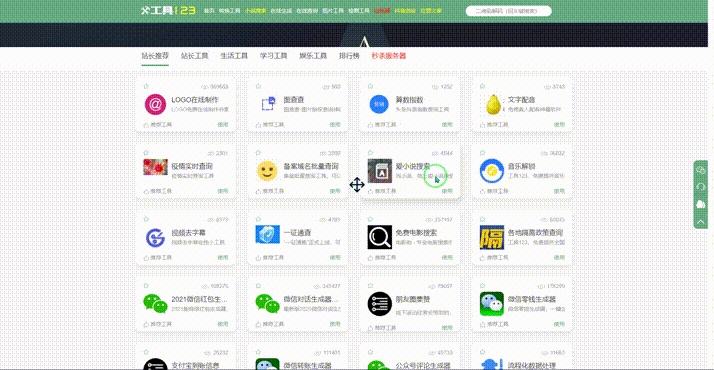Click 使用 on 各地隔离政策查询 card
The width and height of the screenshot is (714, 370).
pos(559,258)
